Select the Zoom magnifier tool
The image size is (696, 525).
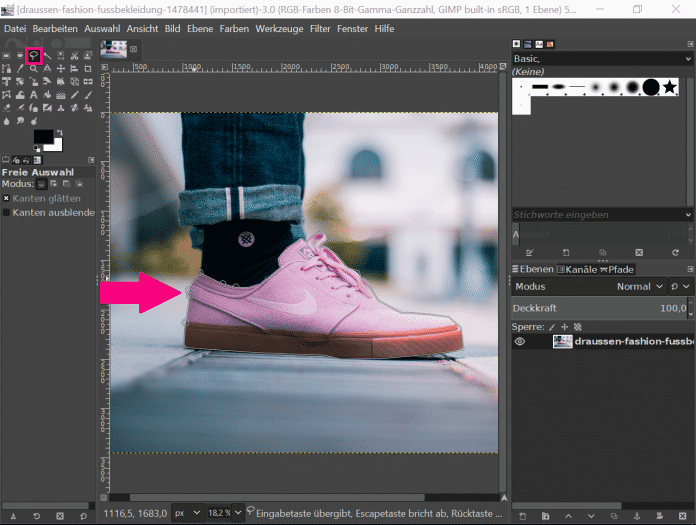click(x=33, y=68)
